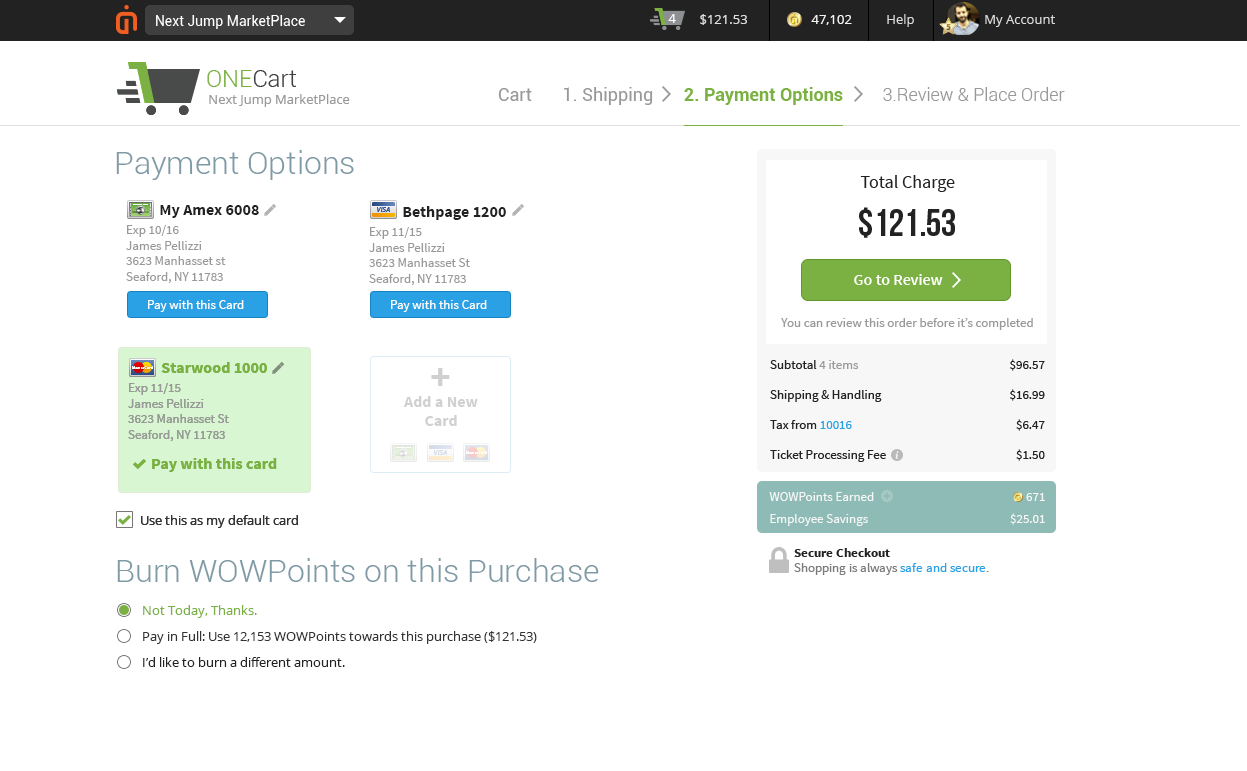
Task: Click the Ticket Processing Fee info icon
Action: 897,455
